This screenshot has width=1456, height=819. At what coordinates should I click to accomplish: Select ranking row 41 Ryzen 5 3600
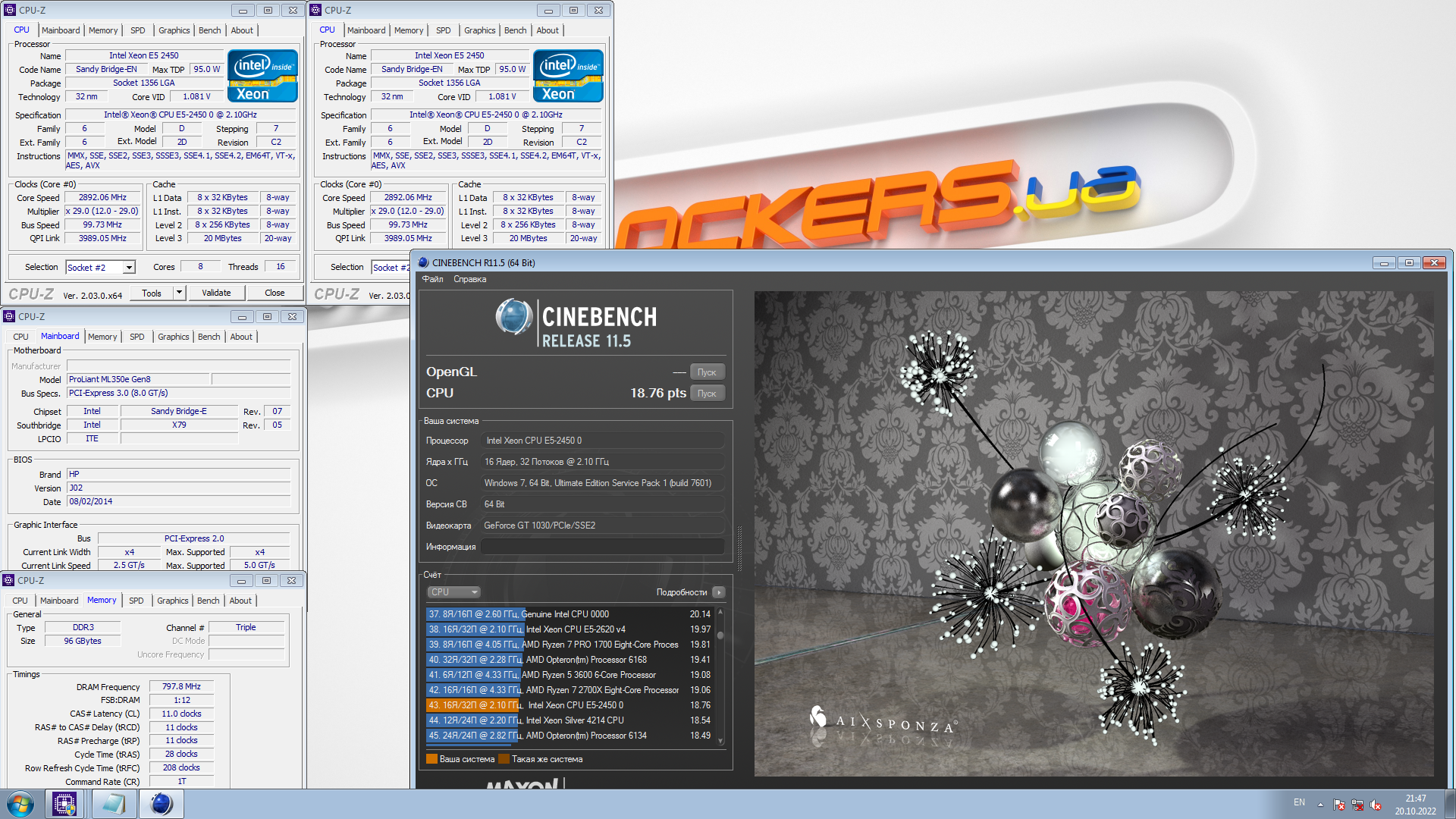point(570,675)
